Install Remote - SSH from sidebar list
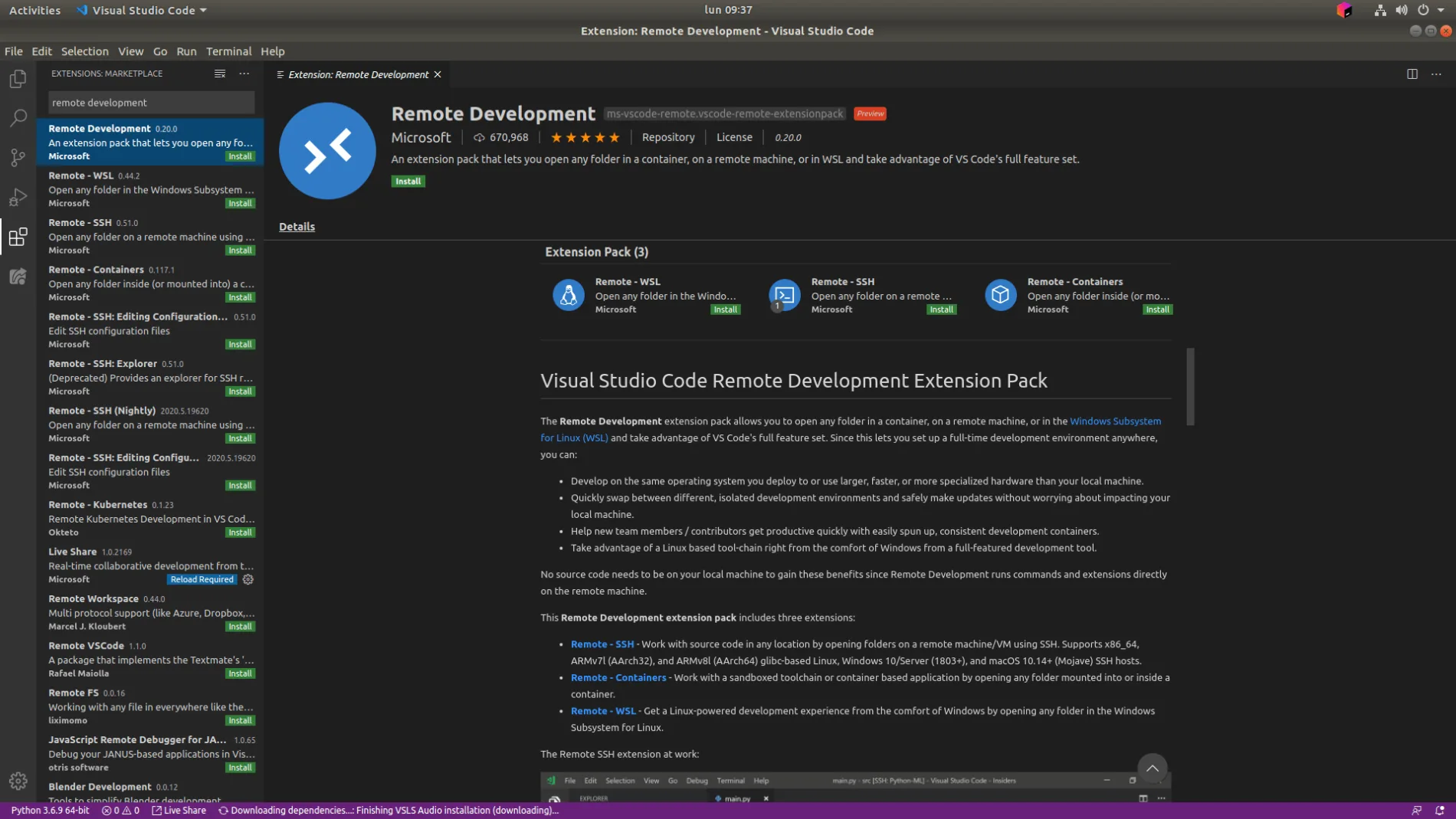Image resolution: width=1456 pixels, height=819 pixels. pos(240,251)
